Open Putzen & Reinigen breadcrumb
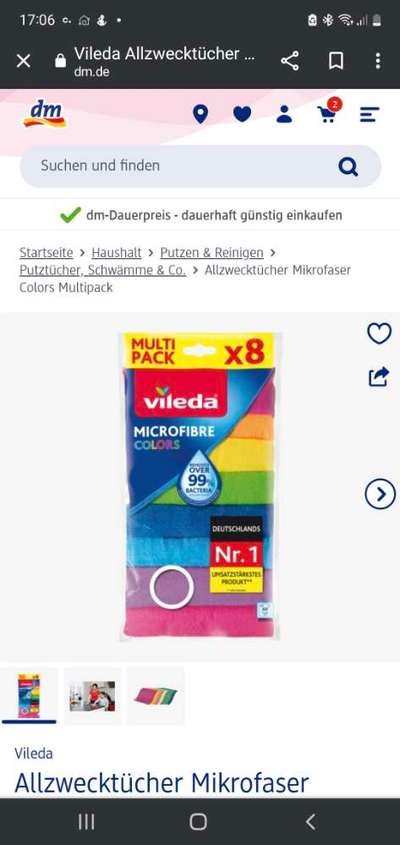The height and width of the screenshot is (845, 400). [x=212, y=252]
